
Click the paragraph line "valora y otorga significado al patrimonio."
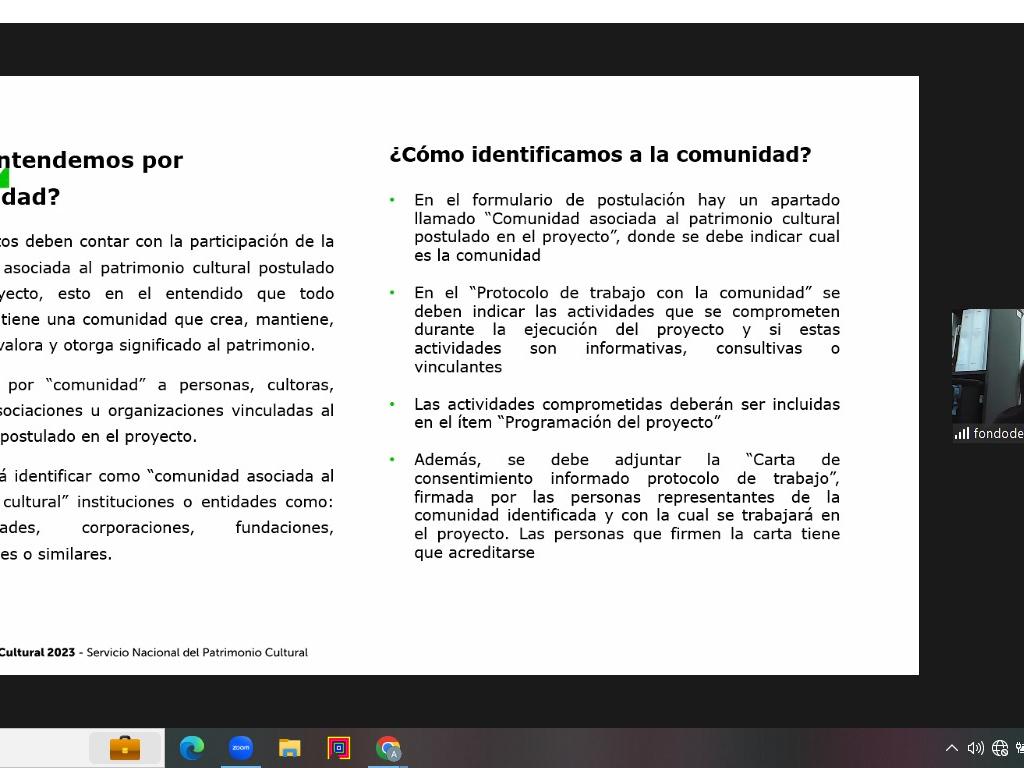tap(157, 345)
